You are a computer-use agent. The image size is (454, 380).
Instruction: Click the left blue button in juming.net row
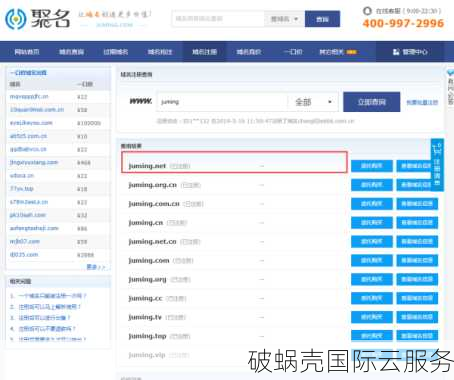(x=372, y=166)
